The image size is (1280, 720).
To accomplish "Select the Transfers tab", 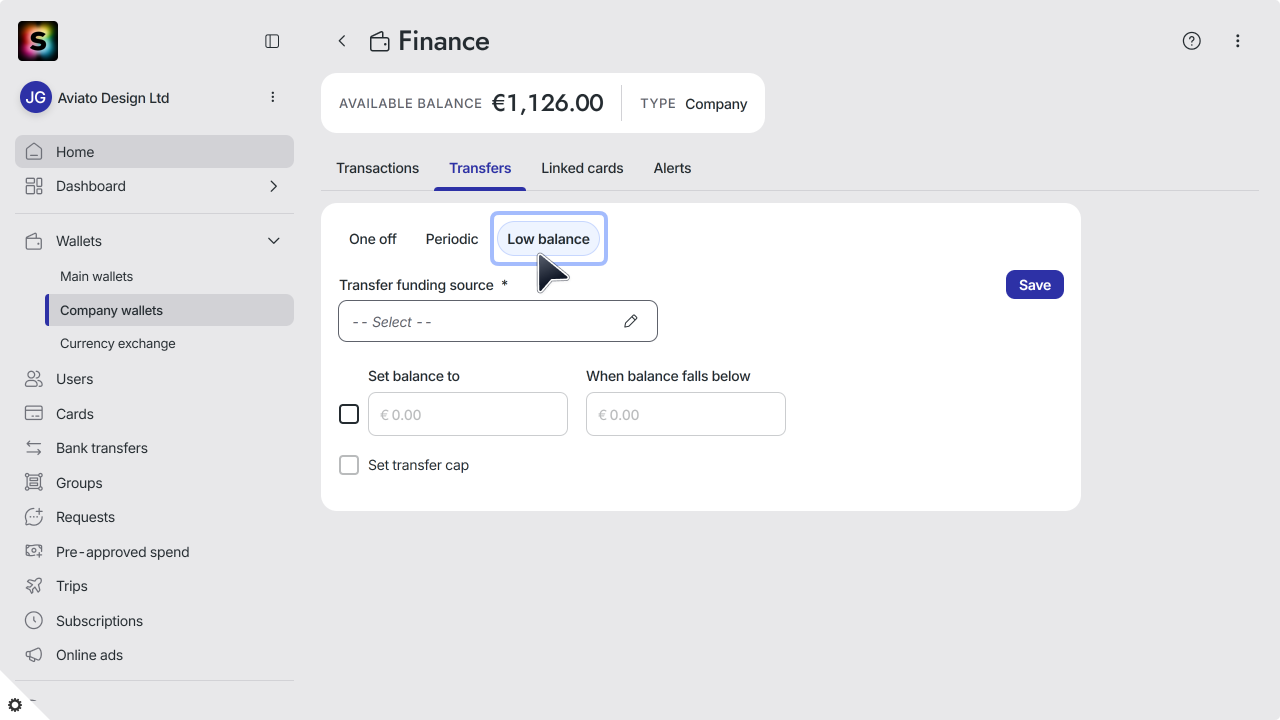I will point(480,168).
